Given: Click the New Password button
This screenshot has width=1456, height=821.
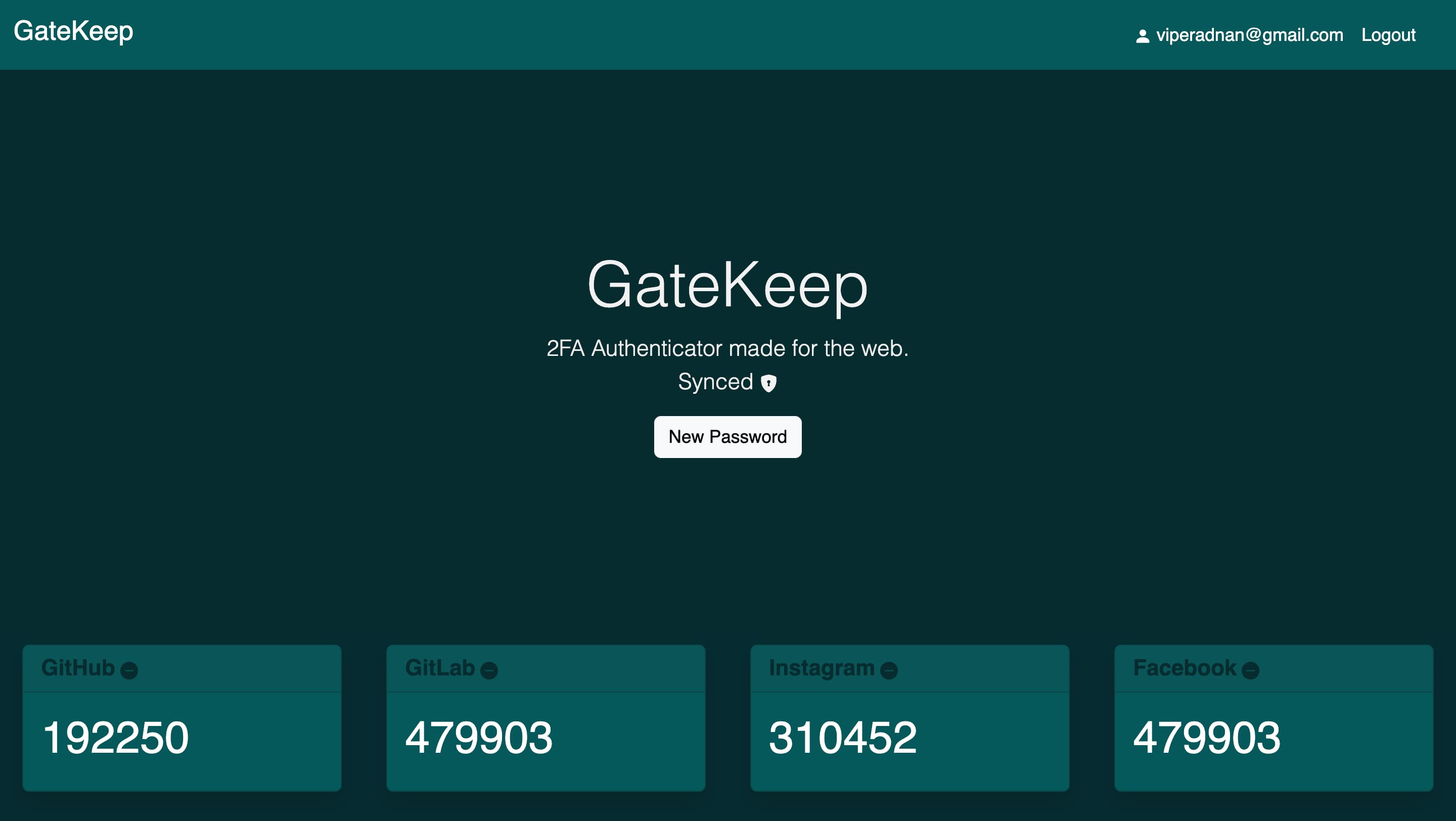Looking at the screenshot, I should [x=727, y=437].
